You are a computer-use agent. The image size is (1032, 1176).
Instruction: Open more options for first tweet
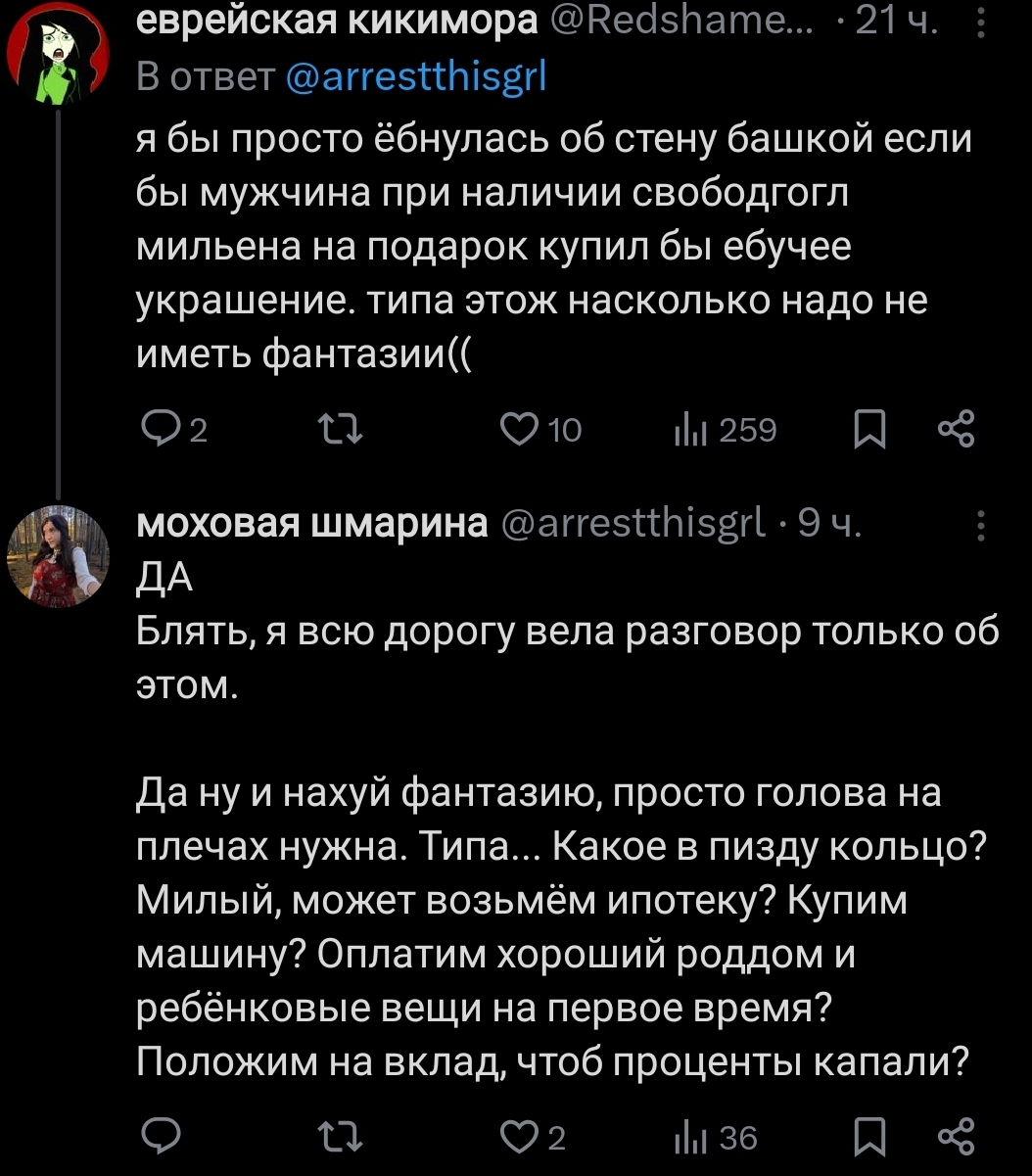coord(981,22)
